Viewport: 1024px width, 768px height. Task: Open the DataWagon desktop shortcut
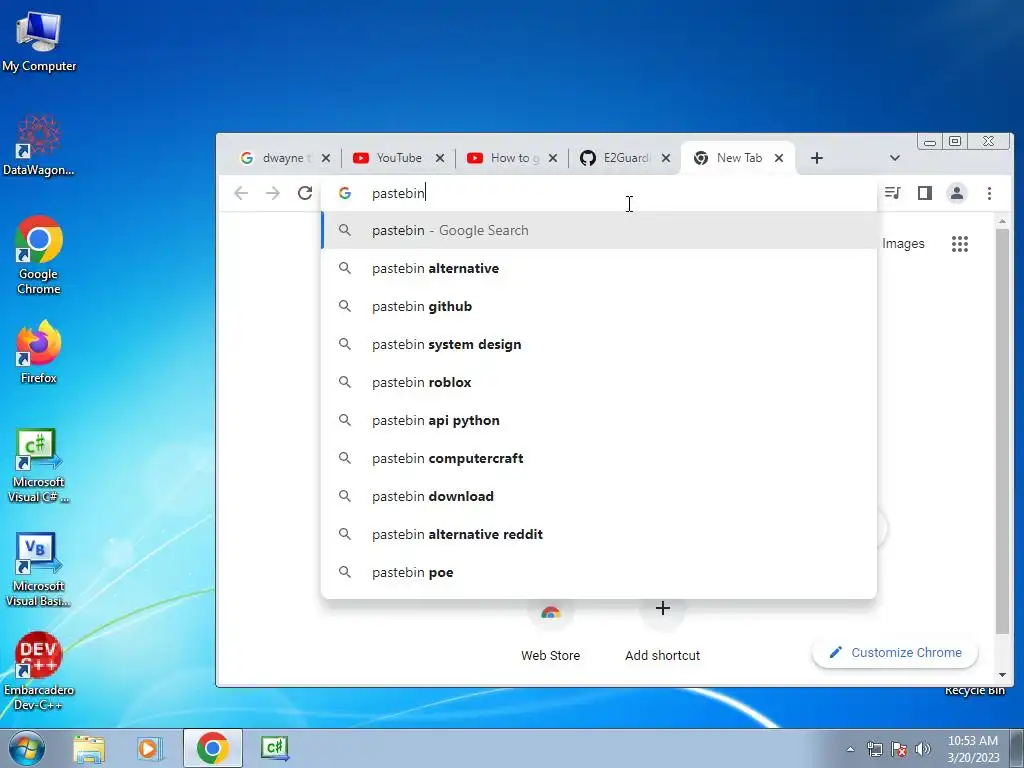39,145
